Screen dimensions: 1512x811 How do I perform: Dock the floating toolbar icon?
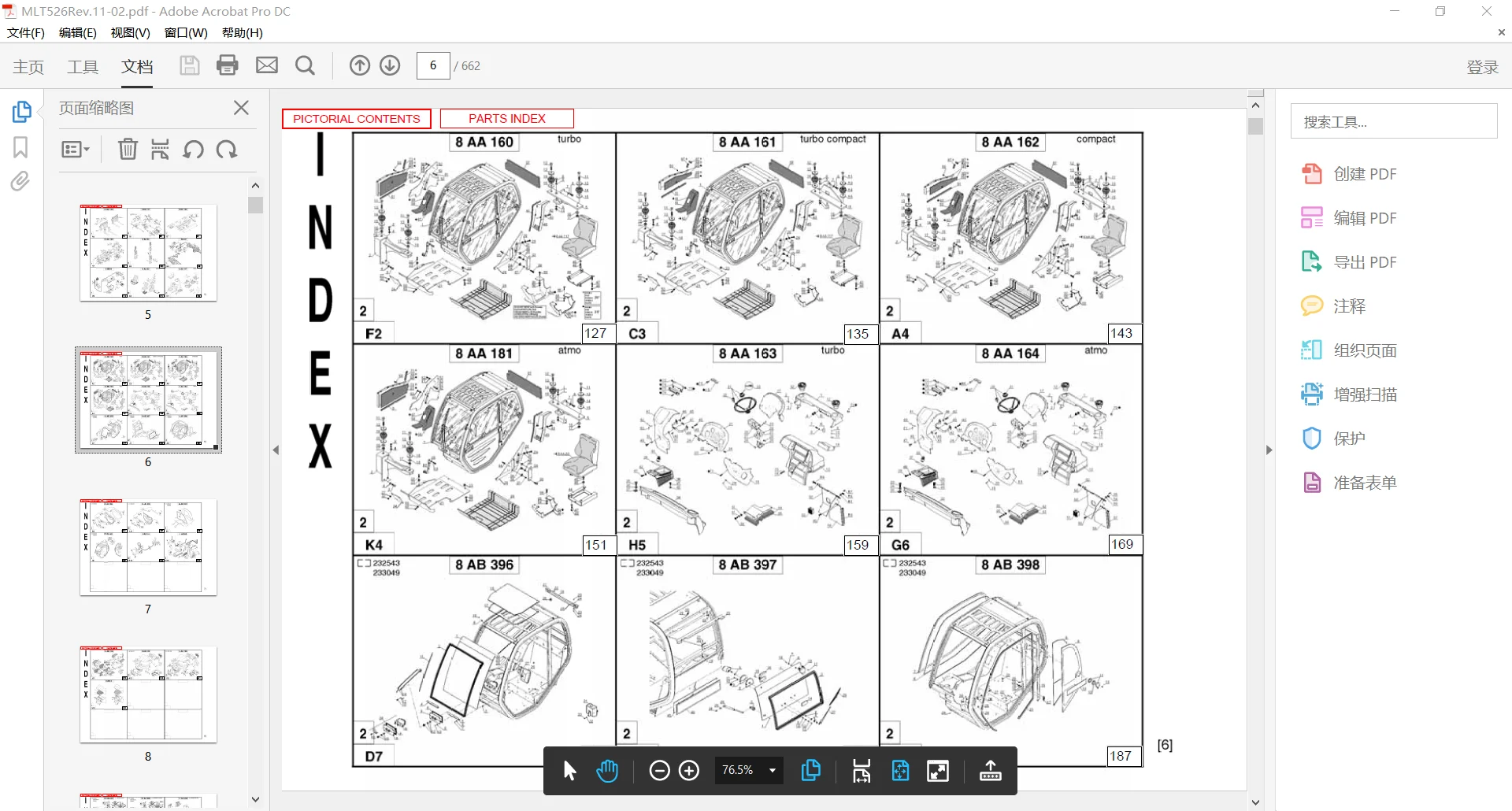[x=990, y=771]
